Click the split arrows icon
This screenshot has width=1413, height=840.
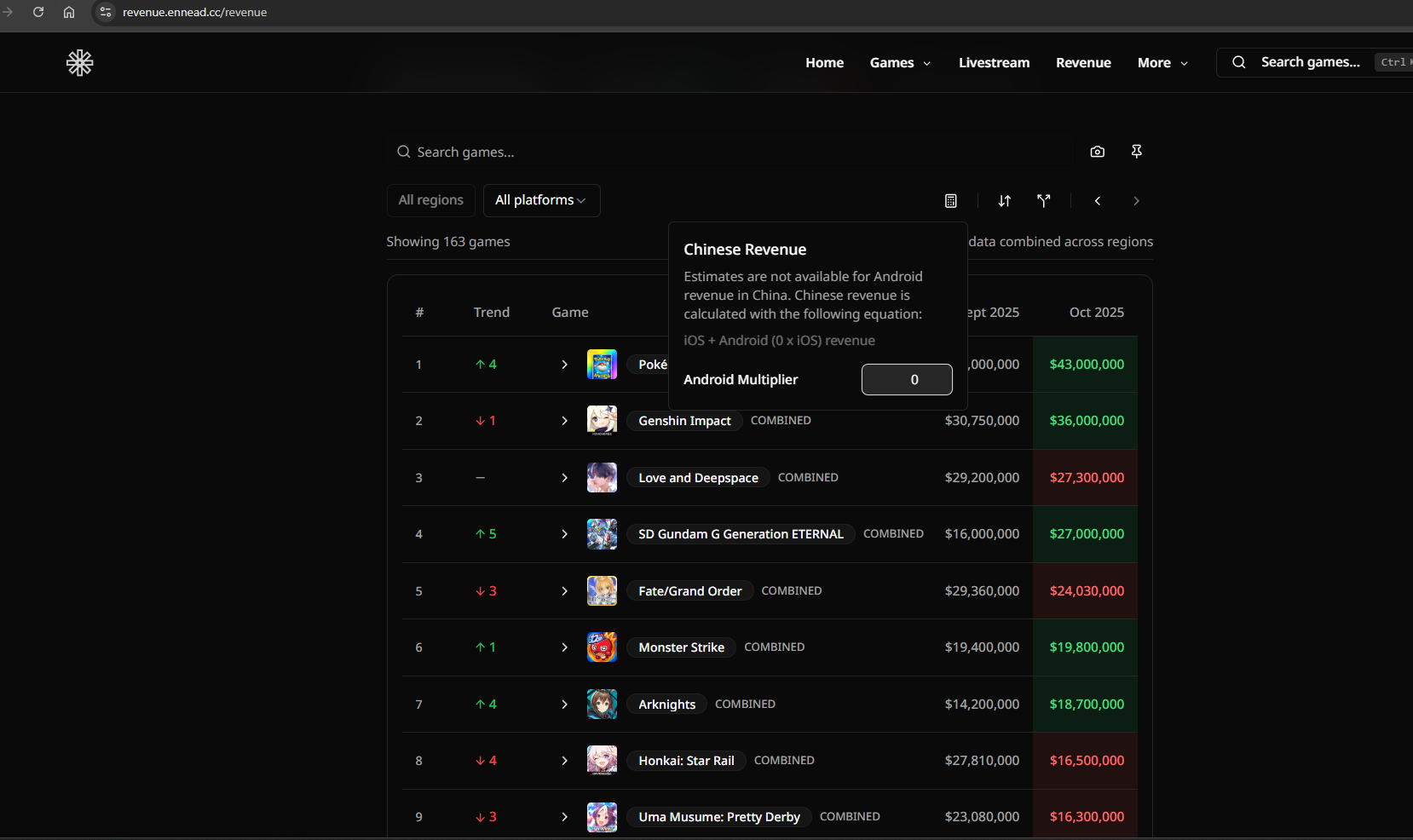coord(1043,201)
